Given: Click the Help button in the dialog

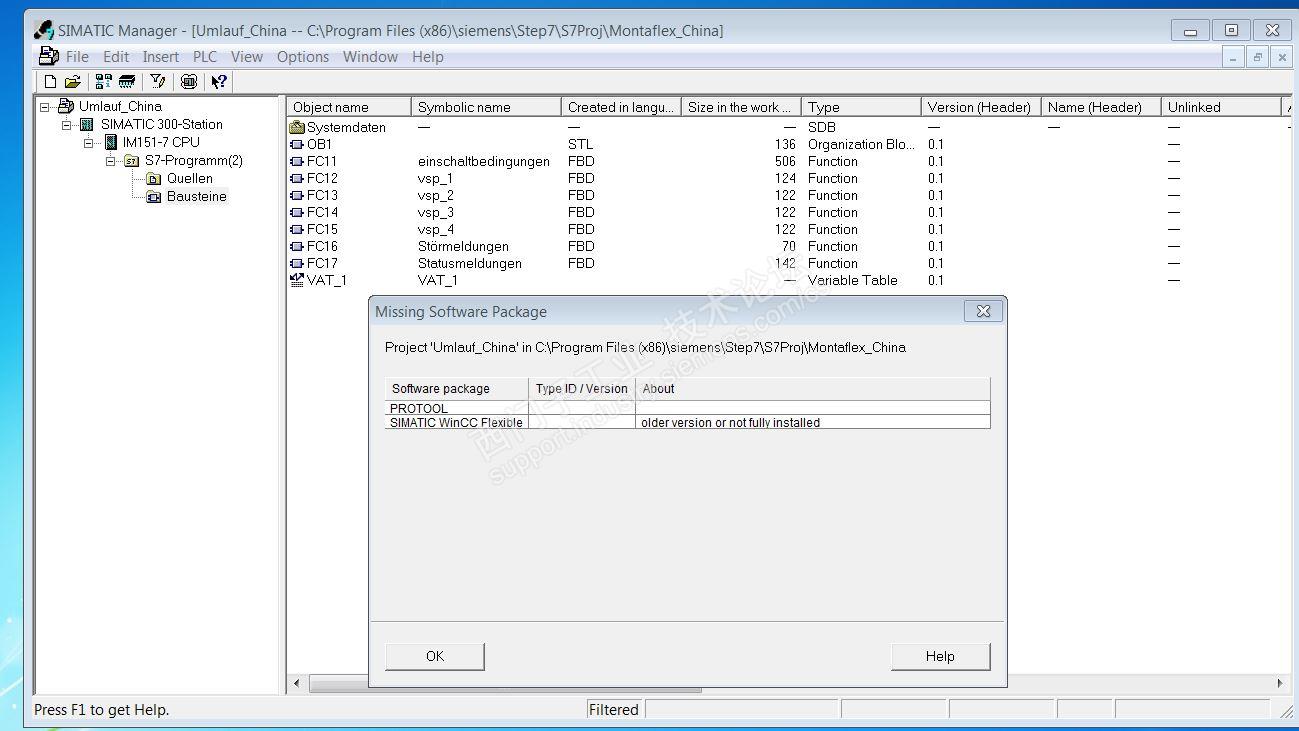Looking at the screenshot, I should (x=940, y=656).
